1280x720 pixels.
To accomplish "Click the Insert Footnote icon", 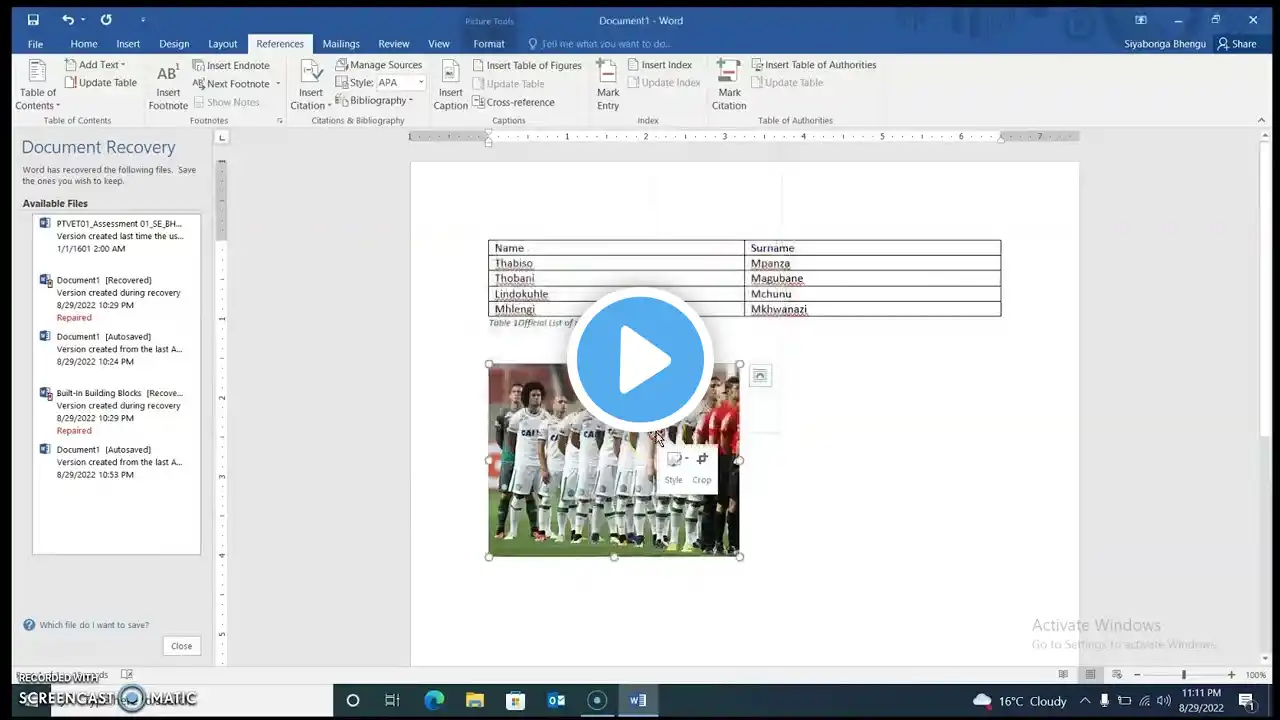I will tap(168, 74).
